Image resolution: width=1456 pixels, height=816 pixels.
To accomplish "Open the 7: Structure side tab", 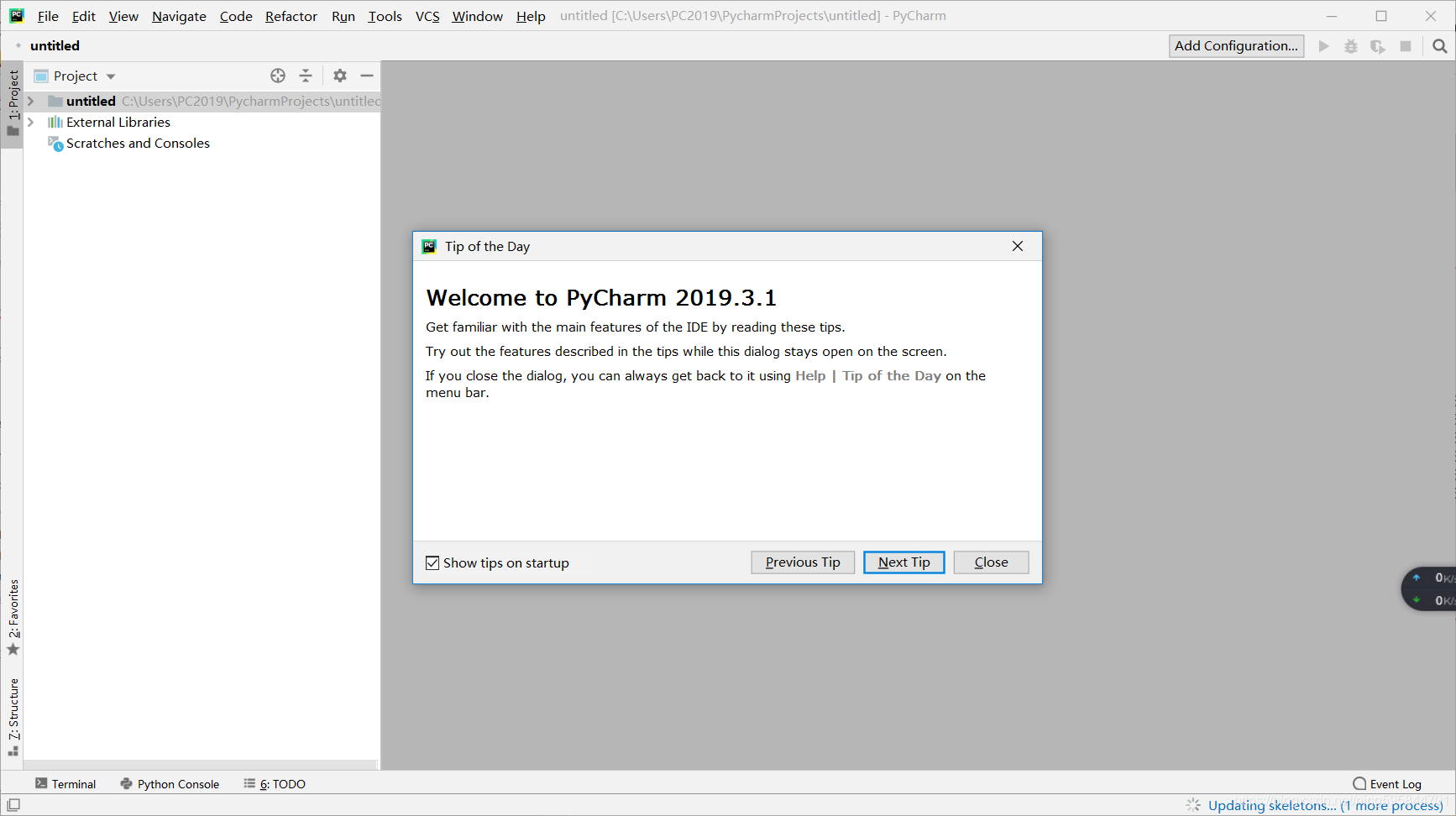I will (x=13, y=717).
